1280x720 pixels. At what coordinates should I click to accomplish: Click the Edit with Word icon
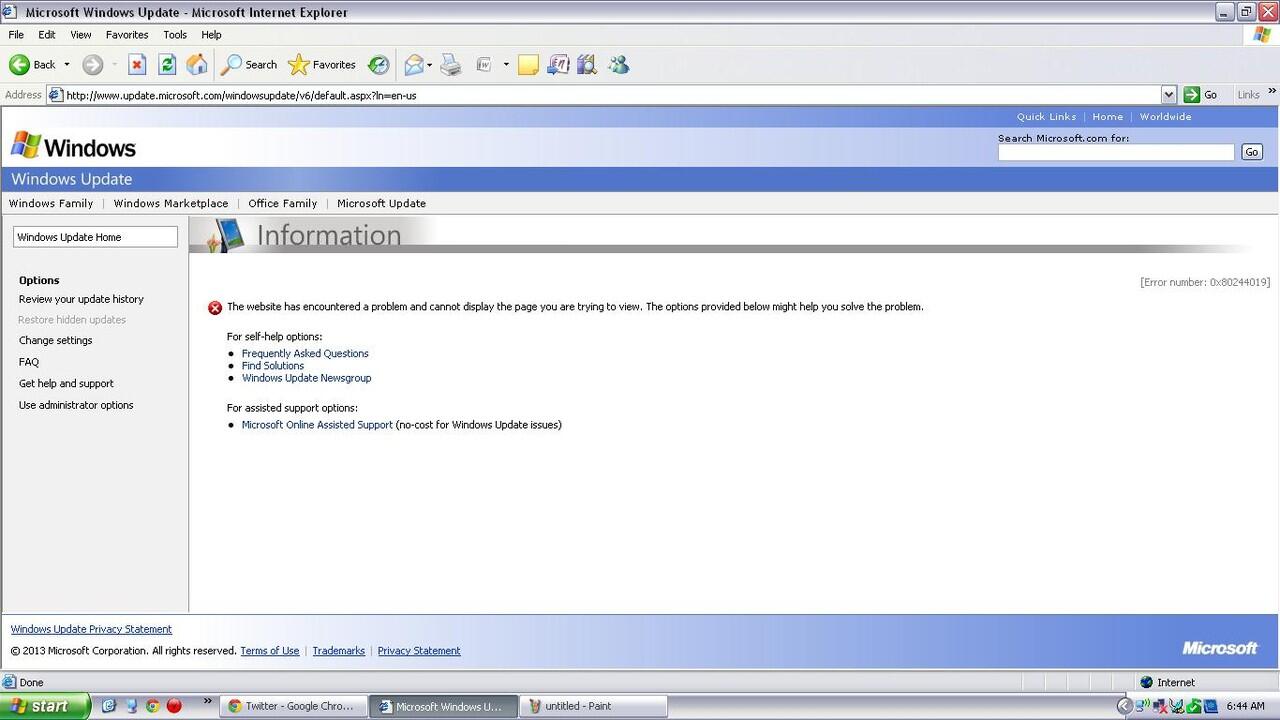click(x=484, y=65)
